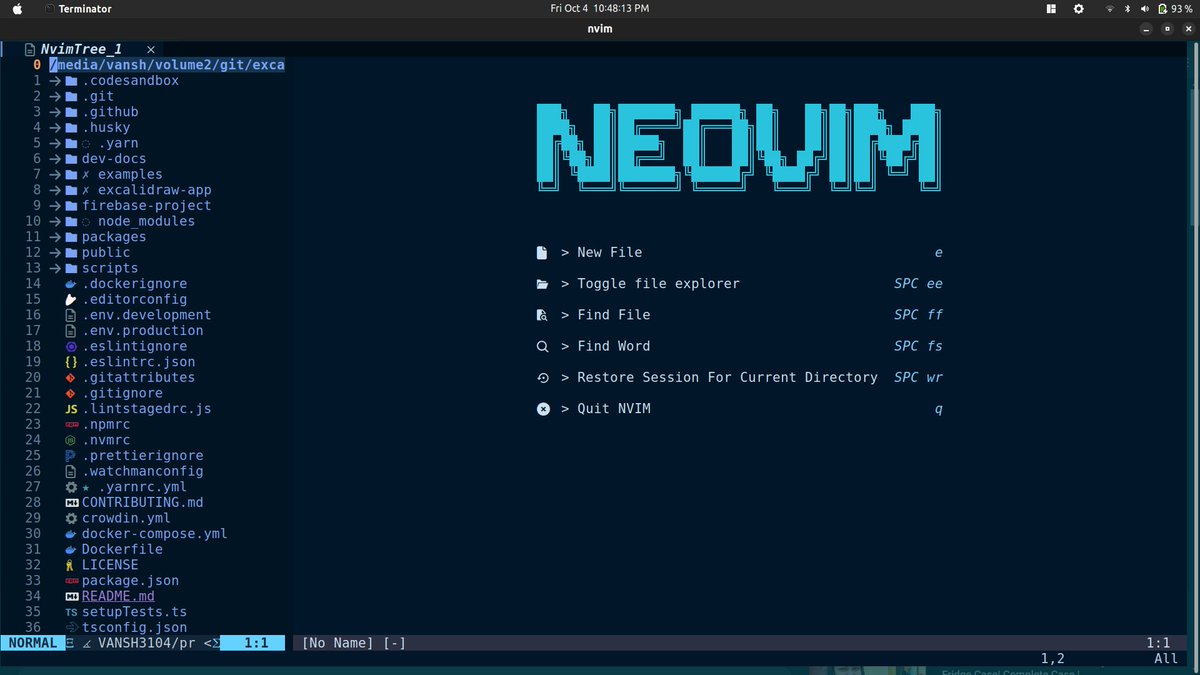
Task: Click the docker icon beside .dockerignore
Action: click(x=71, y=284)
